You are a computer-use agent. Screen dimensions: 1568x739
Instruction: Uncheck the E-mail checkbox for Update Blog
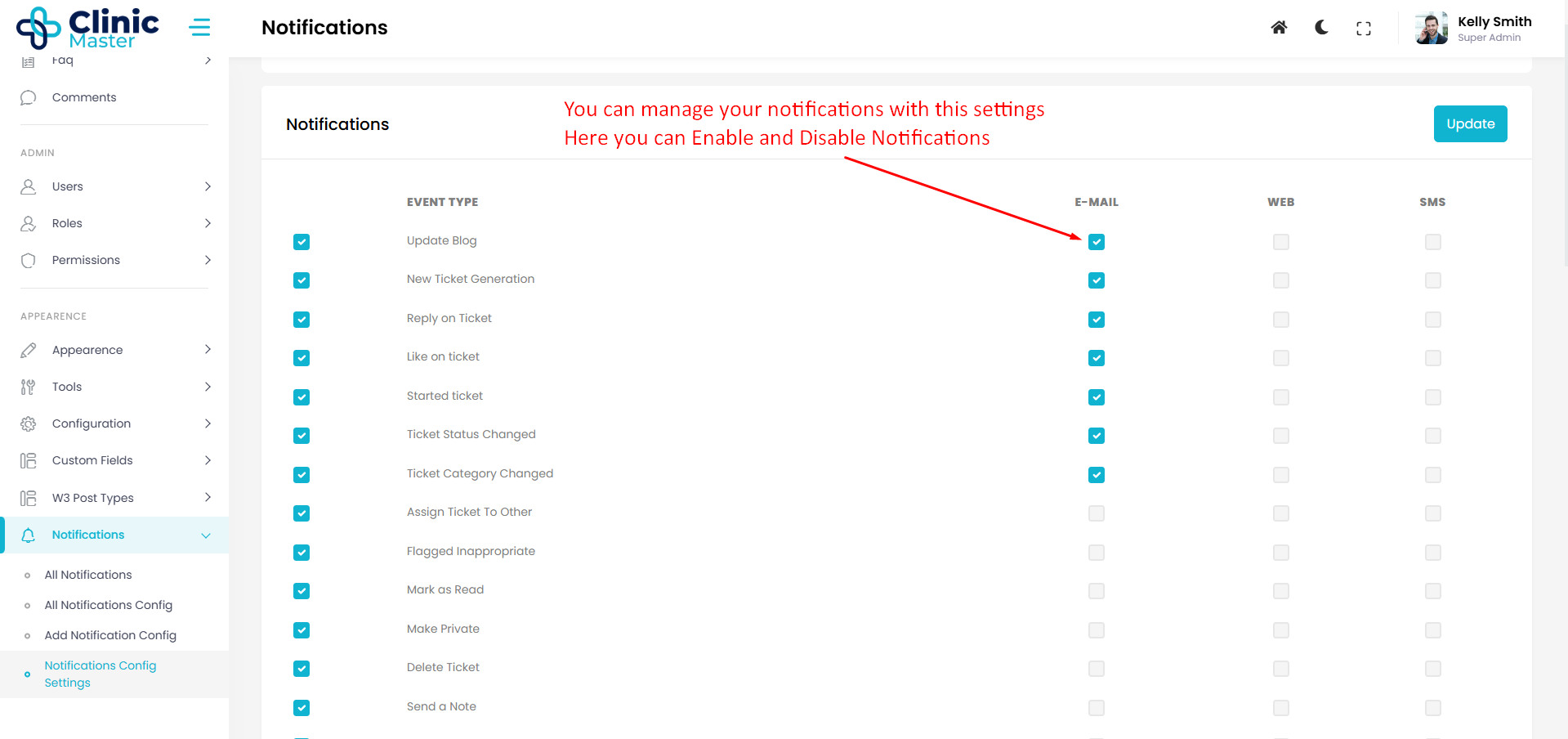click(x=1096, y=242)
